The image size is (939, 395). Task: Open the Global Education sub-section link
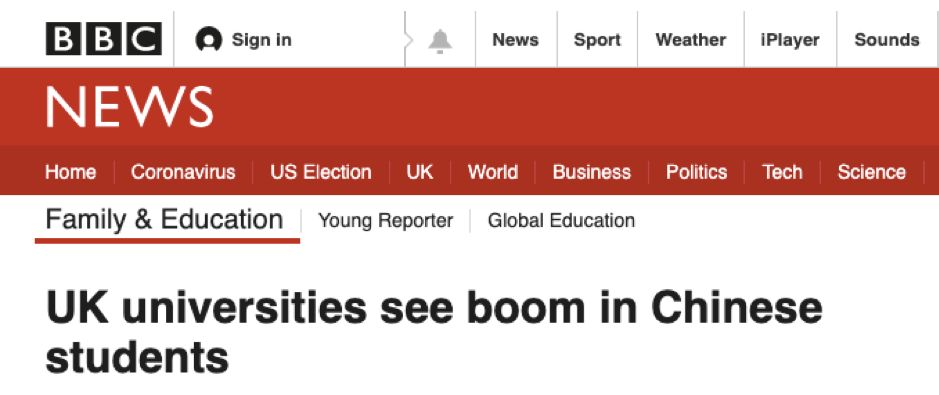pyautogui.click(x=561, y=221)
